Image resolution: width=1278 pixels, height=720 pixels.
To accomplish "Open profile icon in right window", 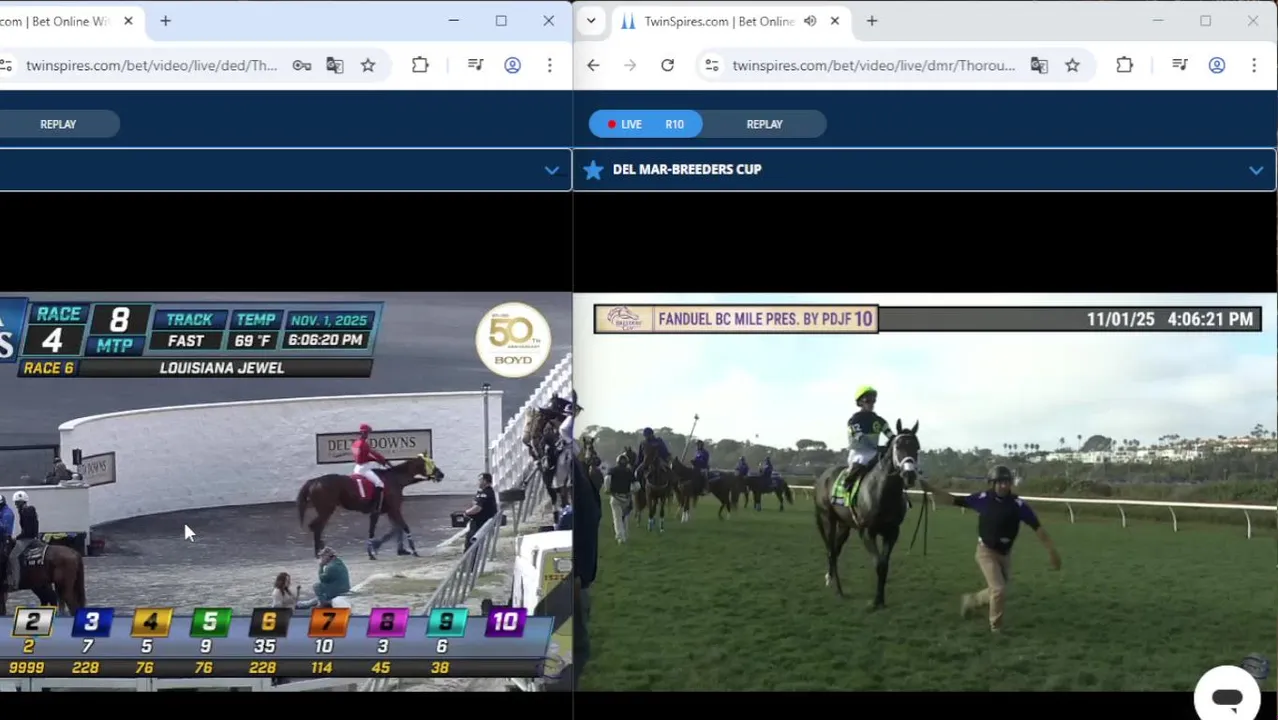I will [1217, 65].
